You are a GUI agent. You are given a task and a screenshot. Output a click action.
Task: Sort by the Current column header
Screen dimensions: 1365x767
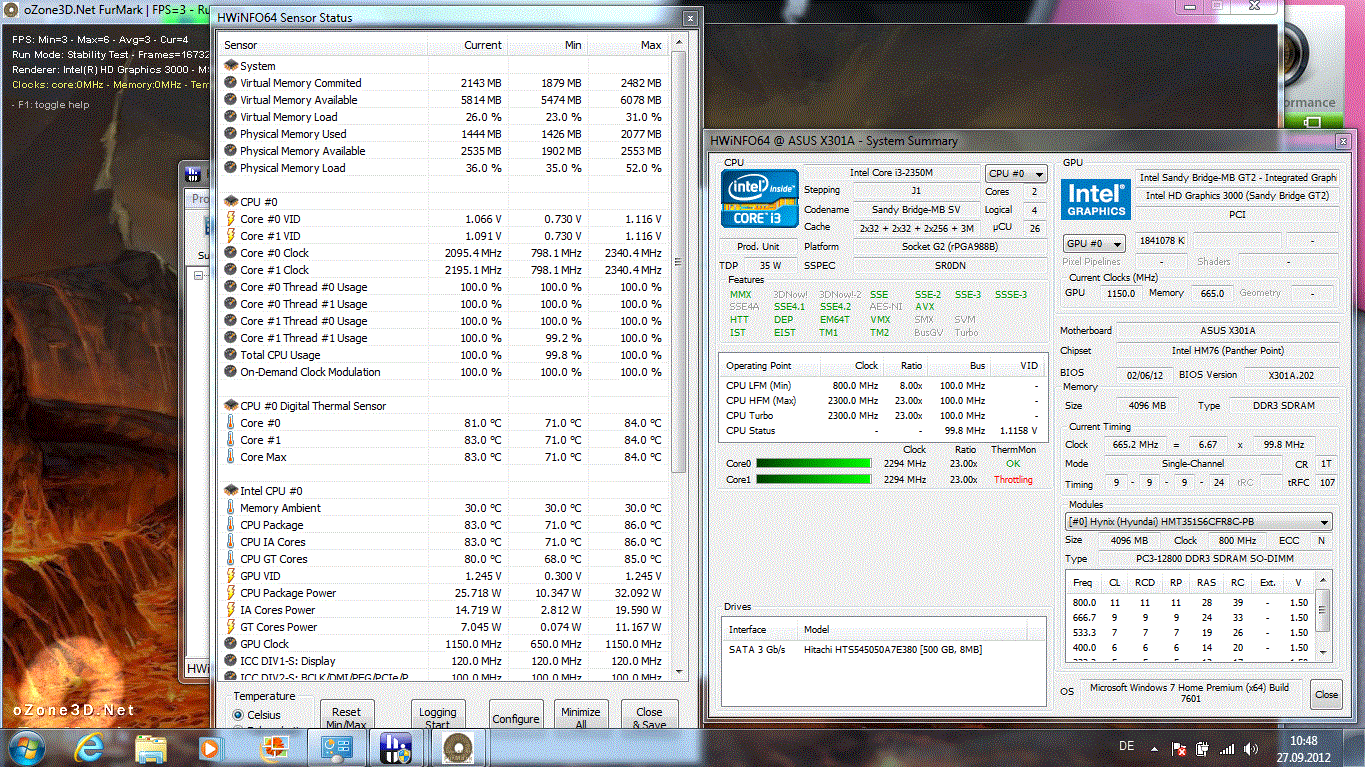point(468,45)
